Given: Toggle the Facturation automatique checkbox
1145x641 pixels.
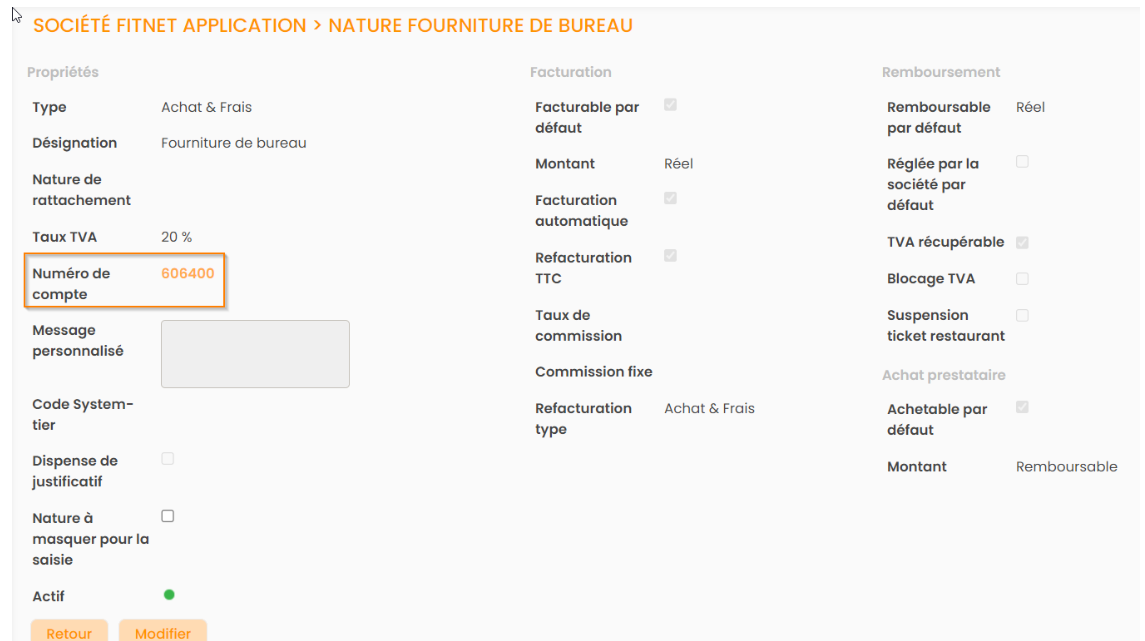Looking at the screenshot, I should point(670,198).
